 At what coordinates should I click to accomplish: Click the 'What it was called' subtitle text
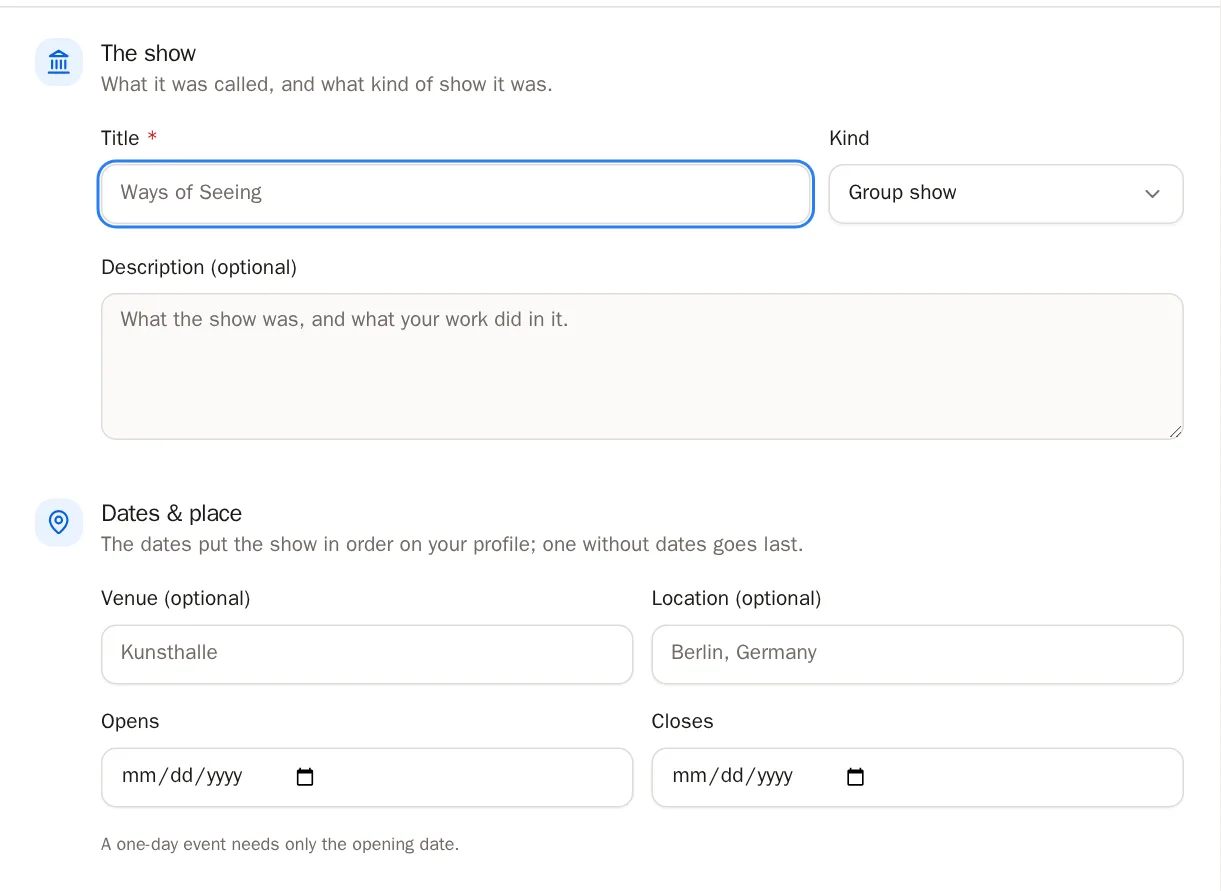point(327,85)
